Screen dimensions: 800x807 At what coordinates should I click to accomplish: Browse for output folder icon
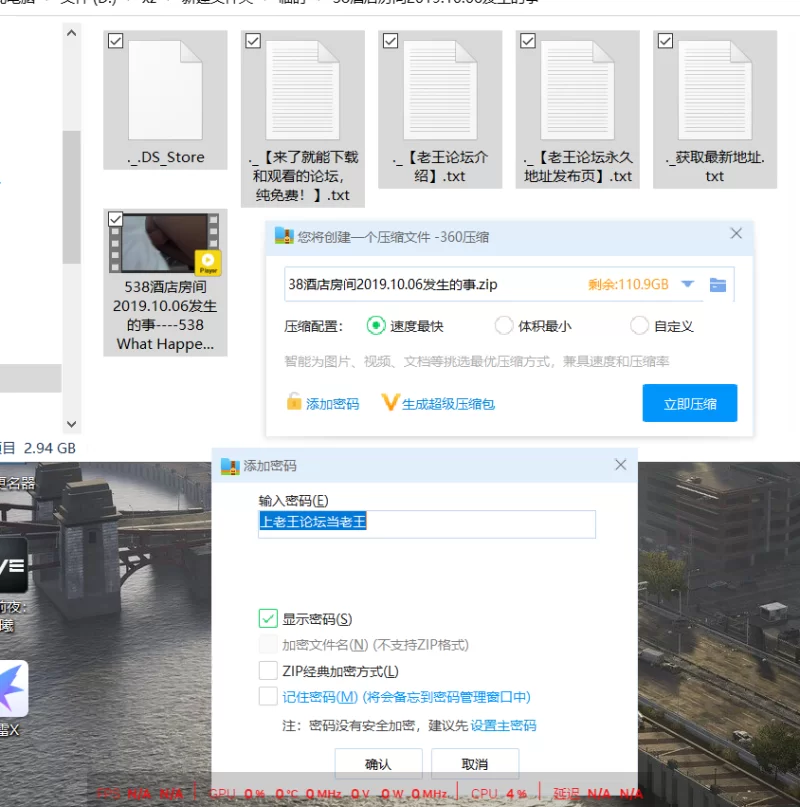(718, 285)
